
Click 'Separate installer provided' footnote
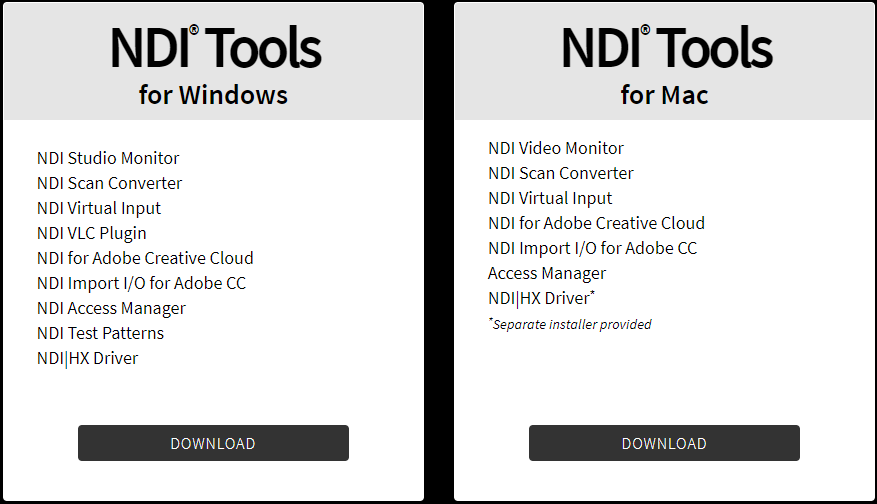(x=570, y=324)
